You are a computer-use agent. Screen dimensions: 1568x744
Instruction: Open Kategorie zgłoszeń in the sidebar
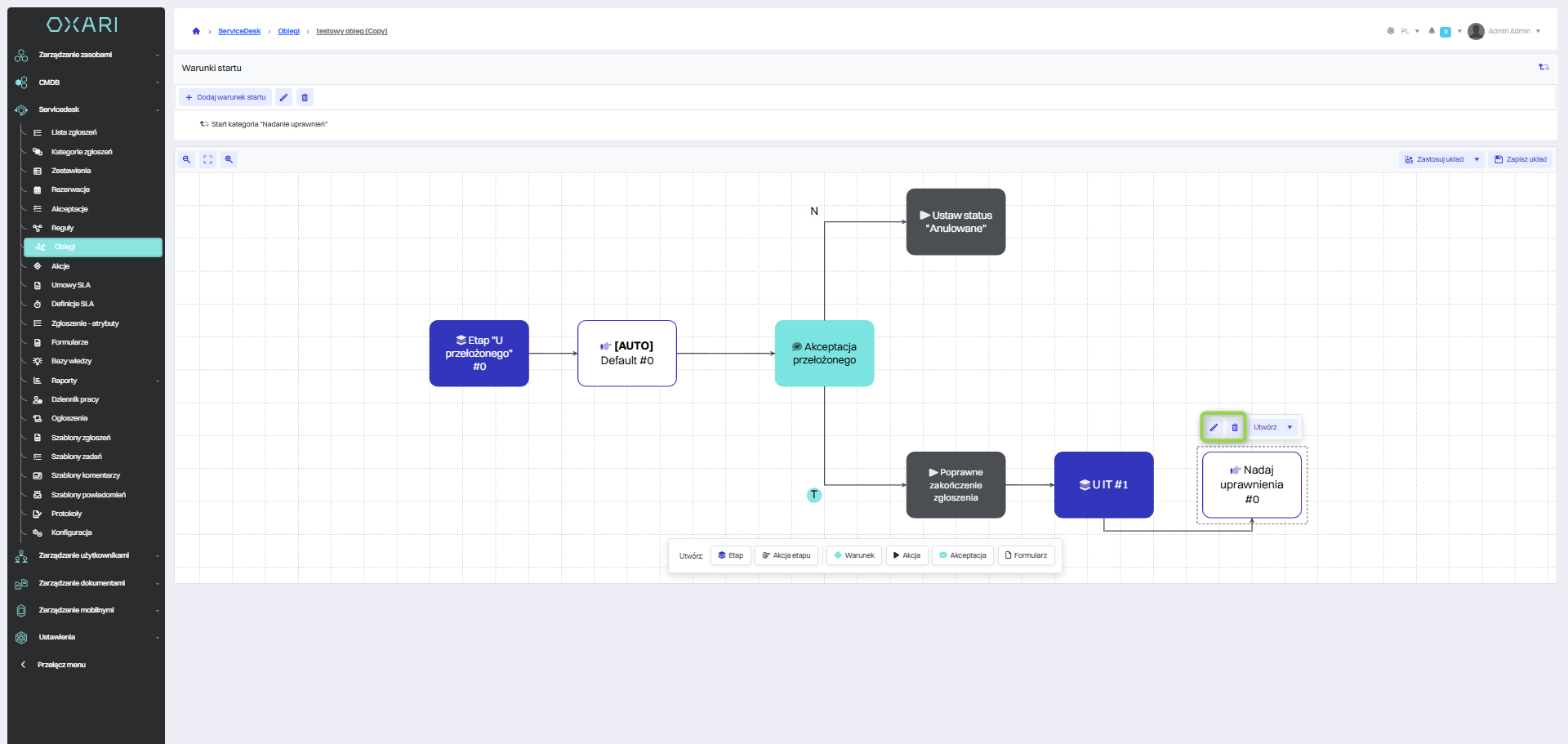point(82,152)
